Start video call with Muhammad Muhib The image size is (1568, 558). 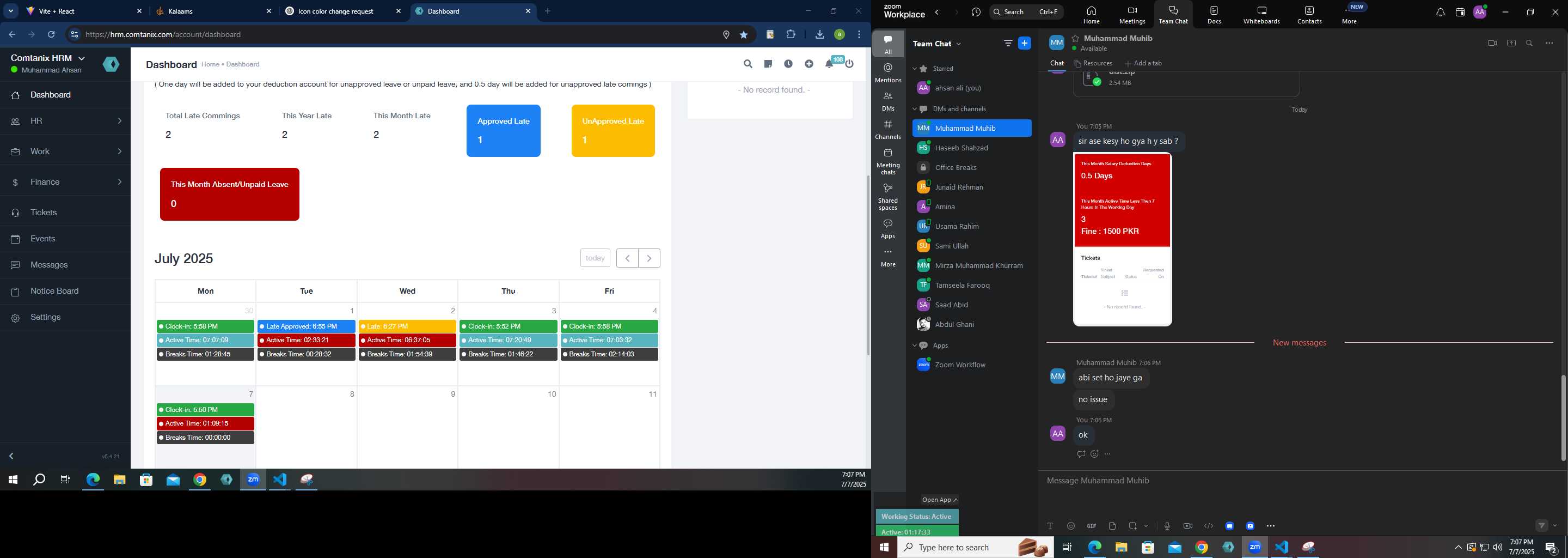click(1492, 43)
